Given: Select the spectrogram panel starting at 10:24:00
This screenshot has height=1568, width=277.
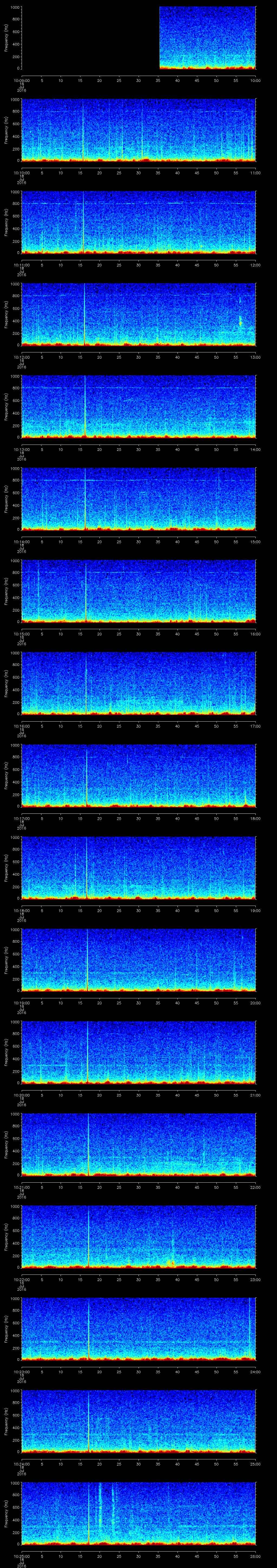Looking at the screenshot, I should tap(138, 1421).
